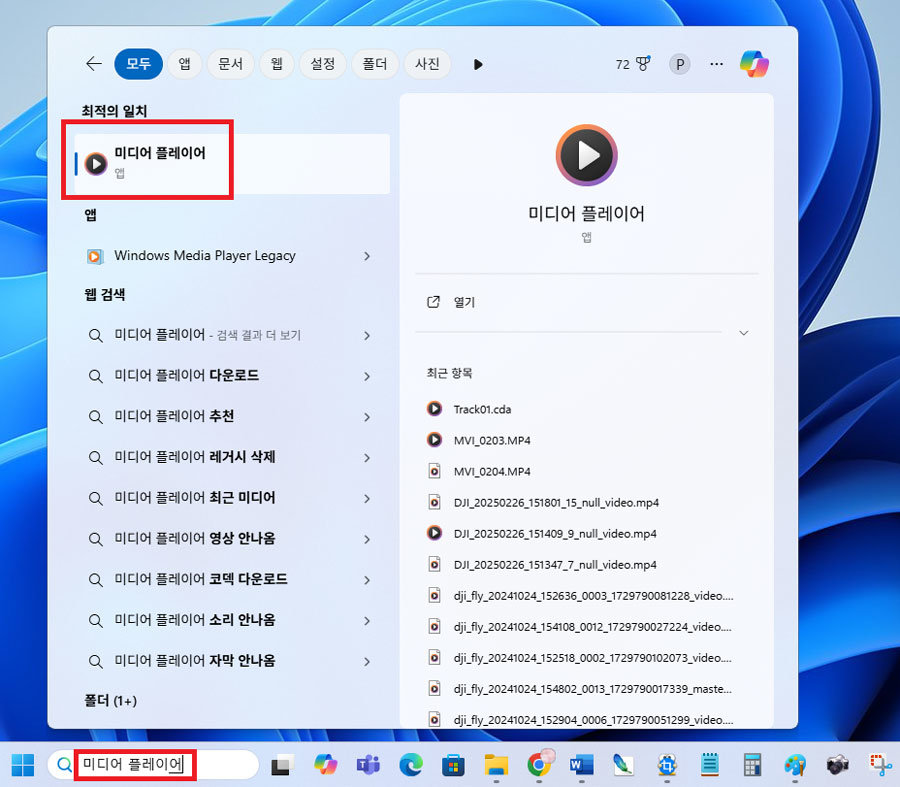Viewport: 900px width, 787px height.
Task: Open the rewards points 72 badge
Action: point(632,64)
